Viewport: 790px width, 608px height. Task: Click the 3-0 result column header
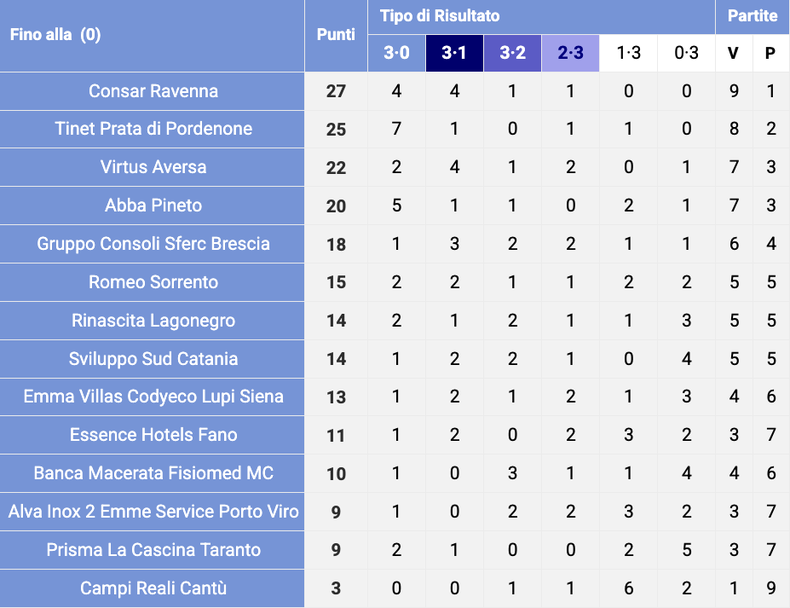point(396,53)
